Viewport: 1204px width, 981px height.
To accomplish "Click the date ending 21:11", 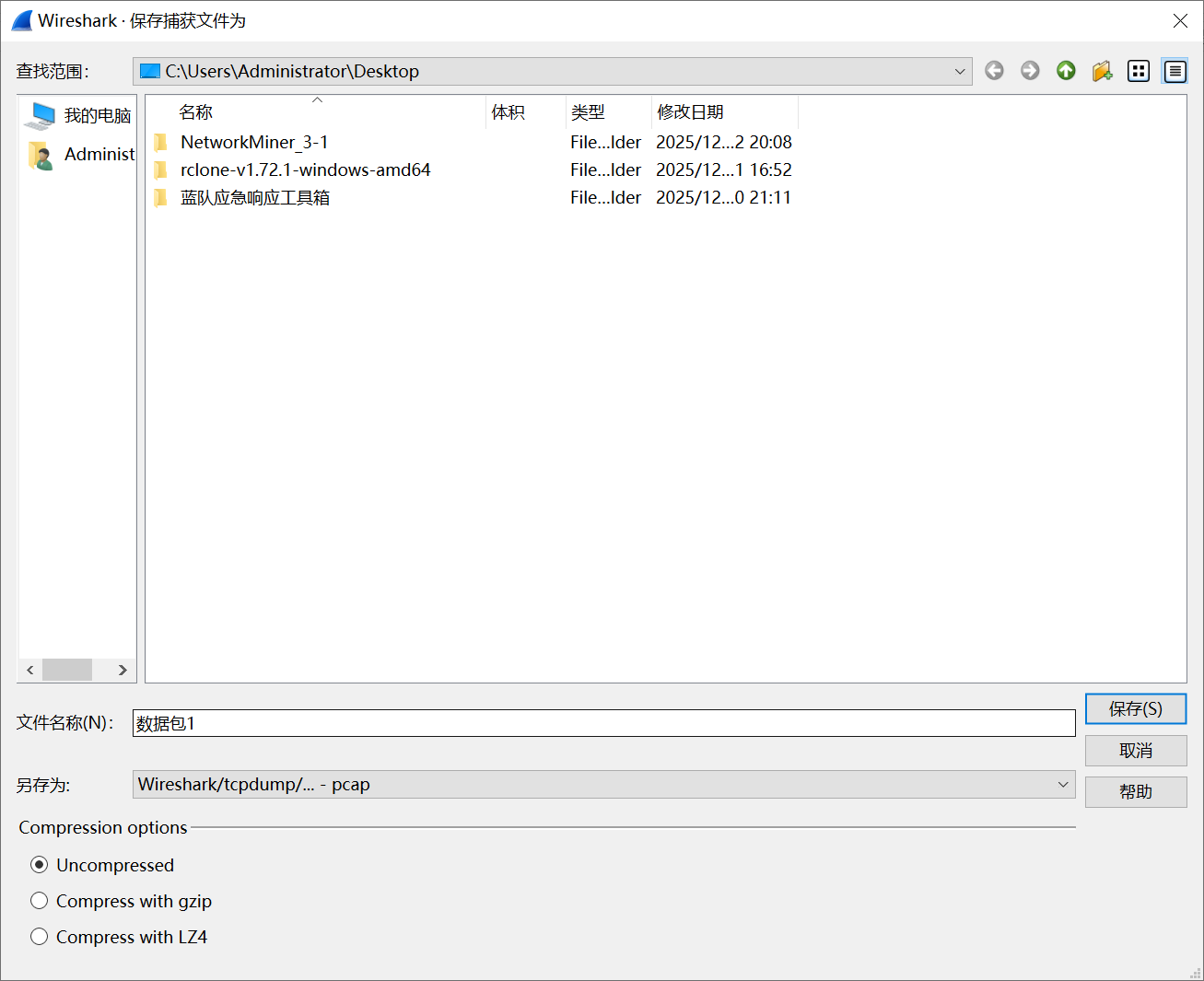I will 724,197.
